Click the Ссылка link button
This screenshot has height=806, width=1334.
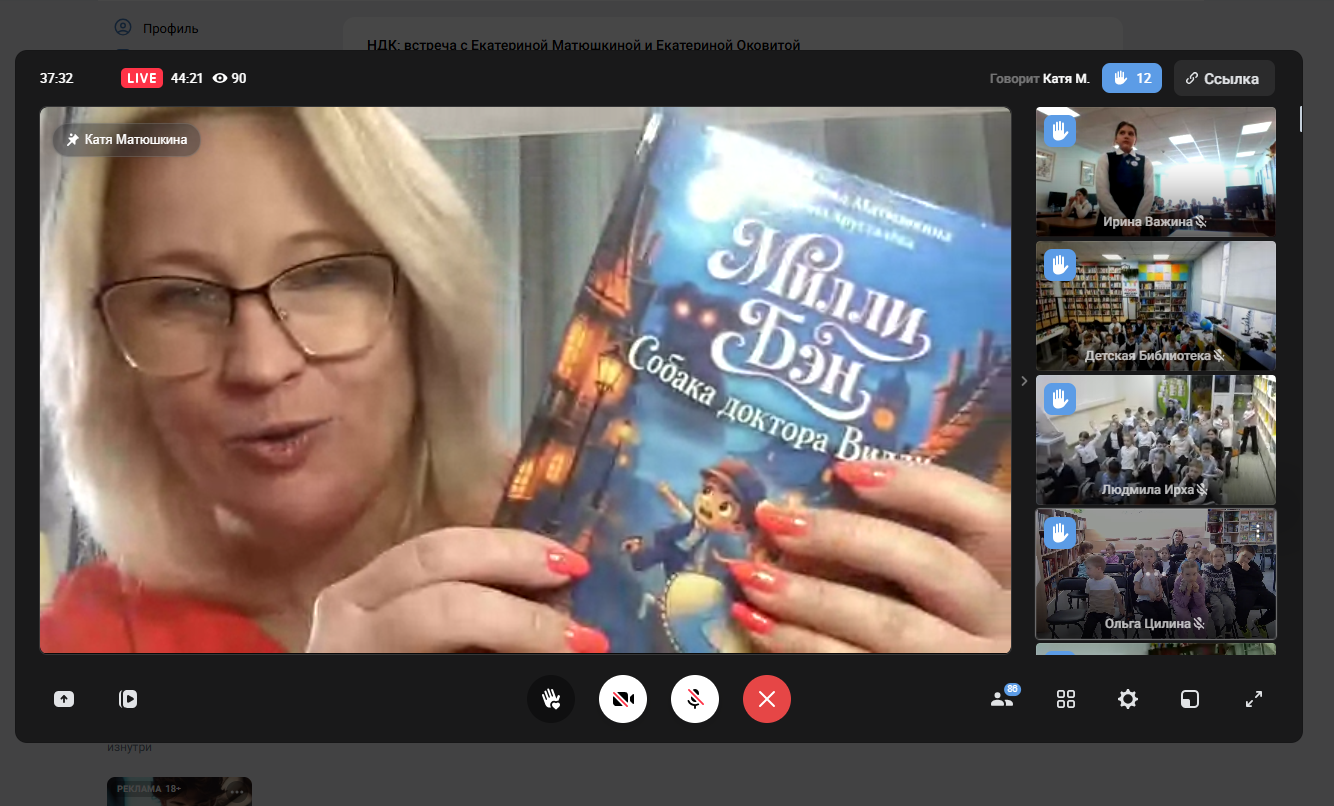coord(1224,78)
